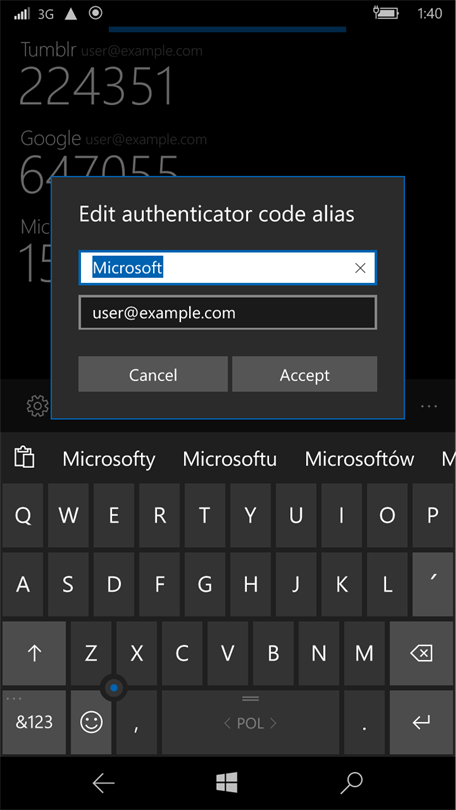Switch to the &123 symbols keyboard

[34, 723]
